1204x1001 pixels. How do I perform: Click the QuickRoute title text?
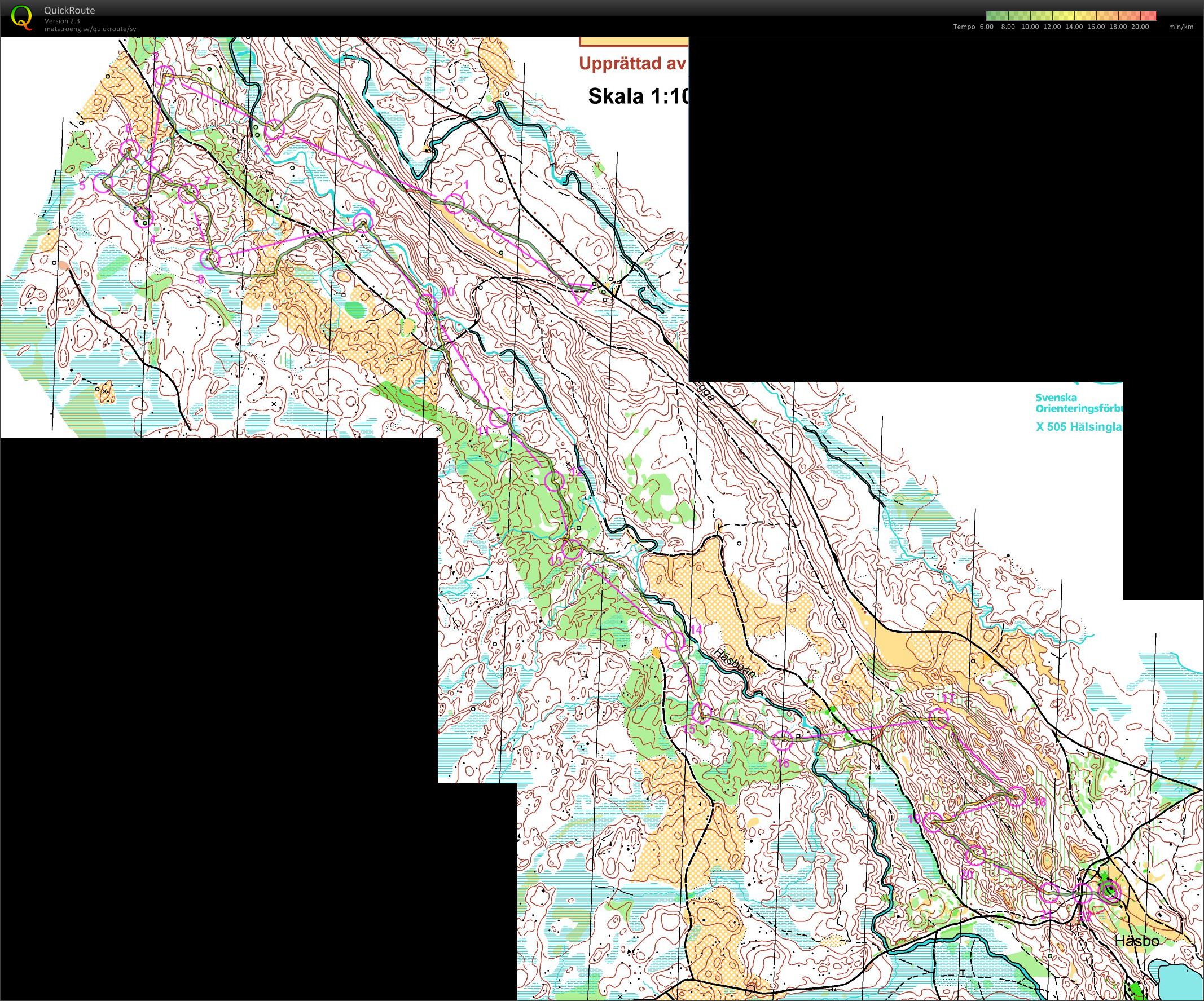[x=69, y=10]
